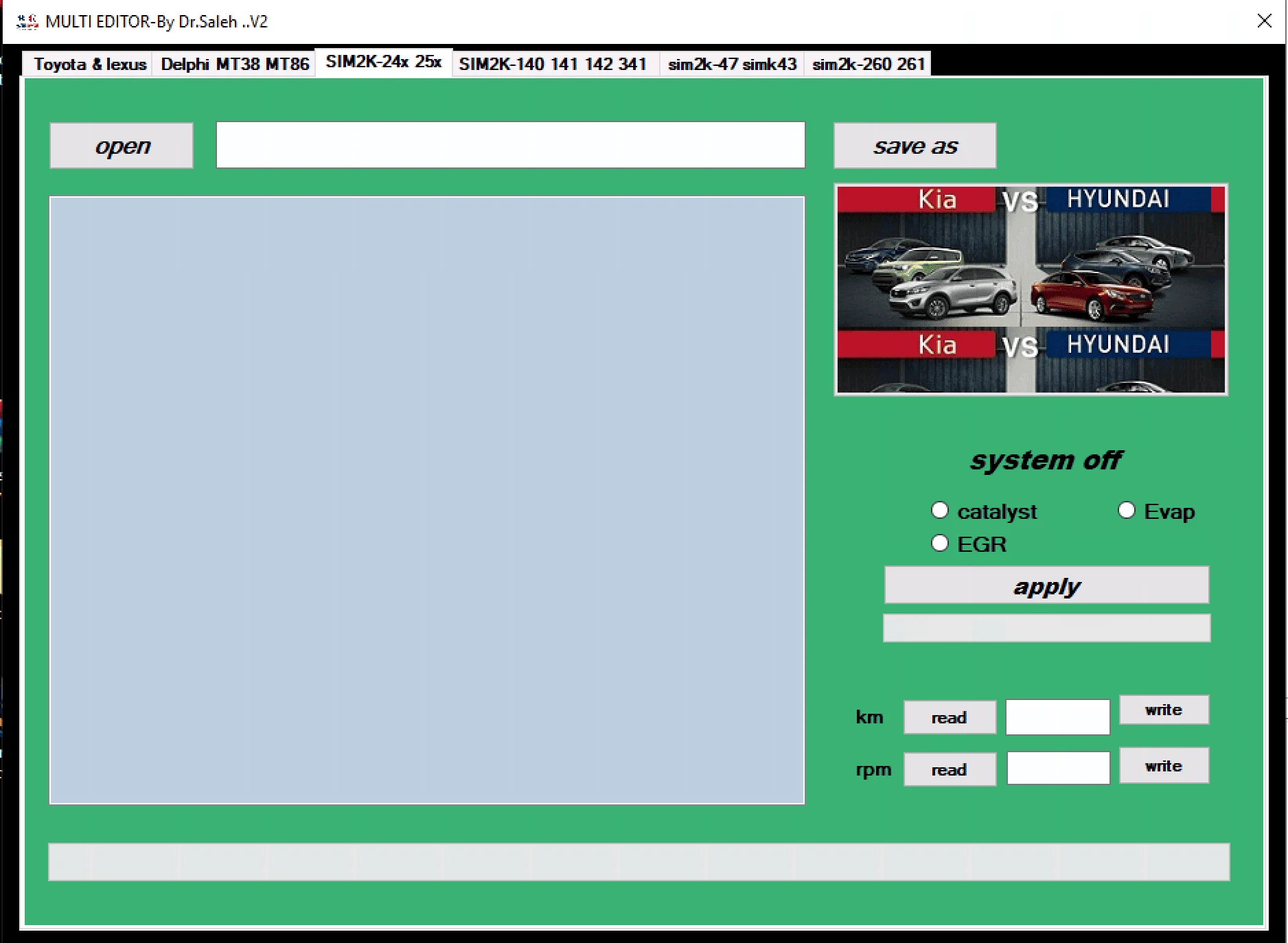
Task: Open the Delphi MT38 MT86 tab
Action: pos(235,65)
